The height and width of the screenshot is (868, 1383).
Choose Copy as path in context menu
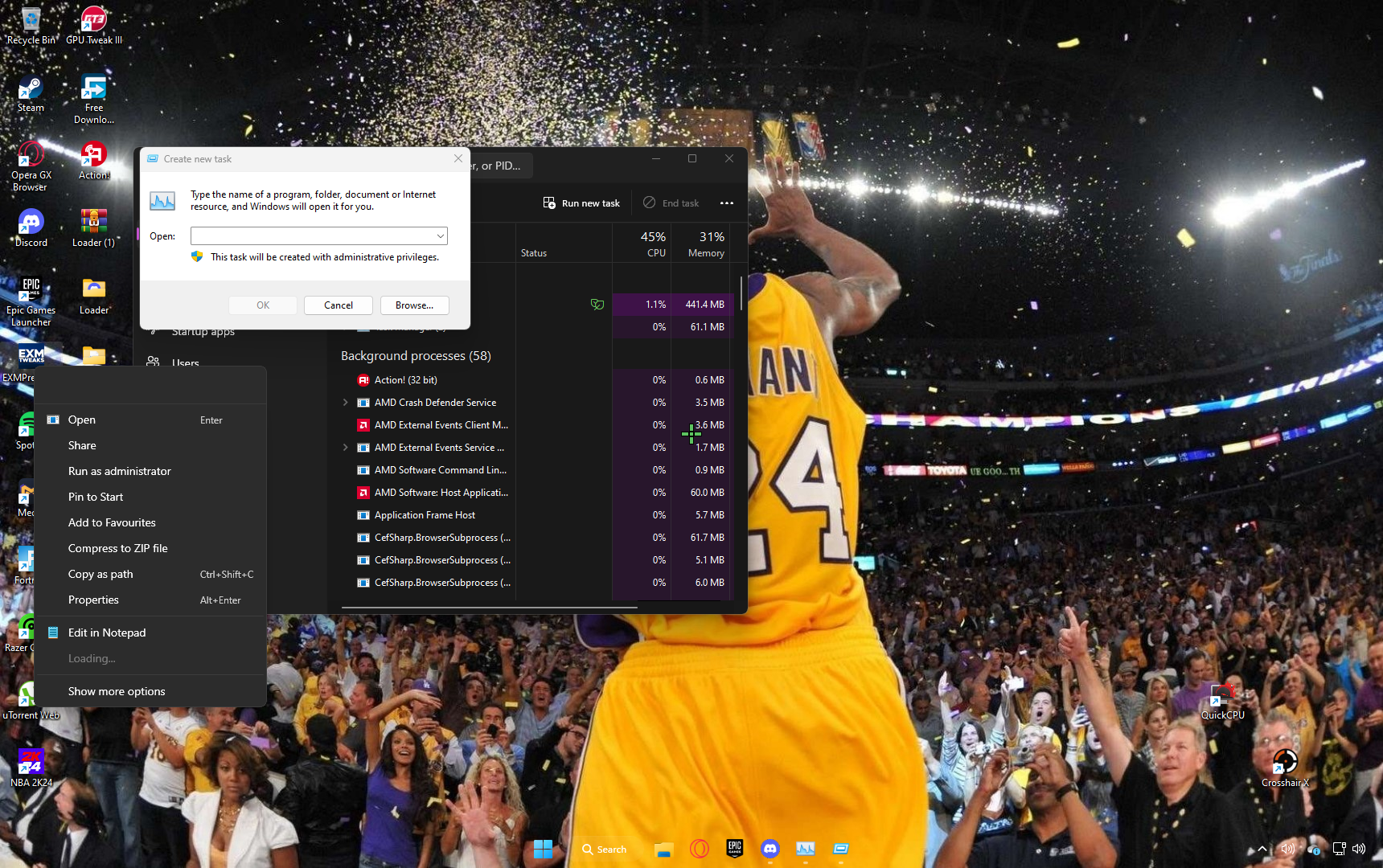[150, 574]
